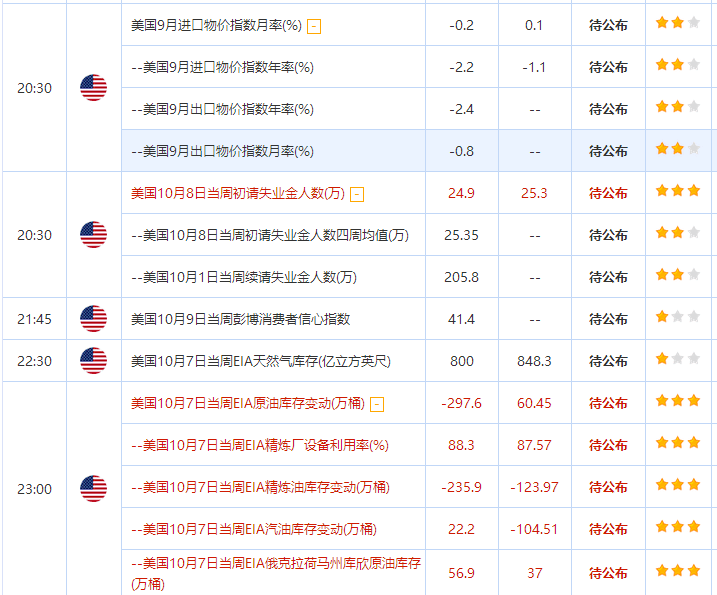
Task: Click the US flag beside 23:00
Action: point(93,488)
